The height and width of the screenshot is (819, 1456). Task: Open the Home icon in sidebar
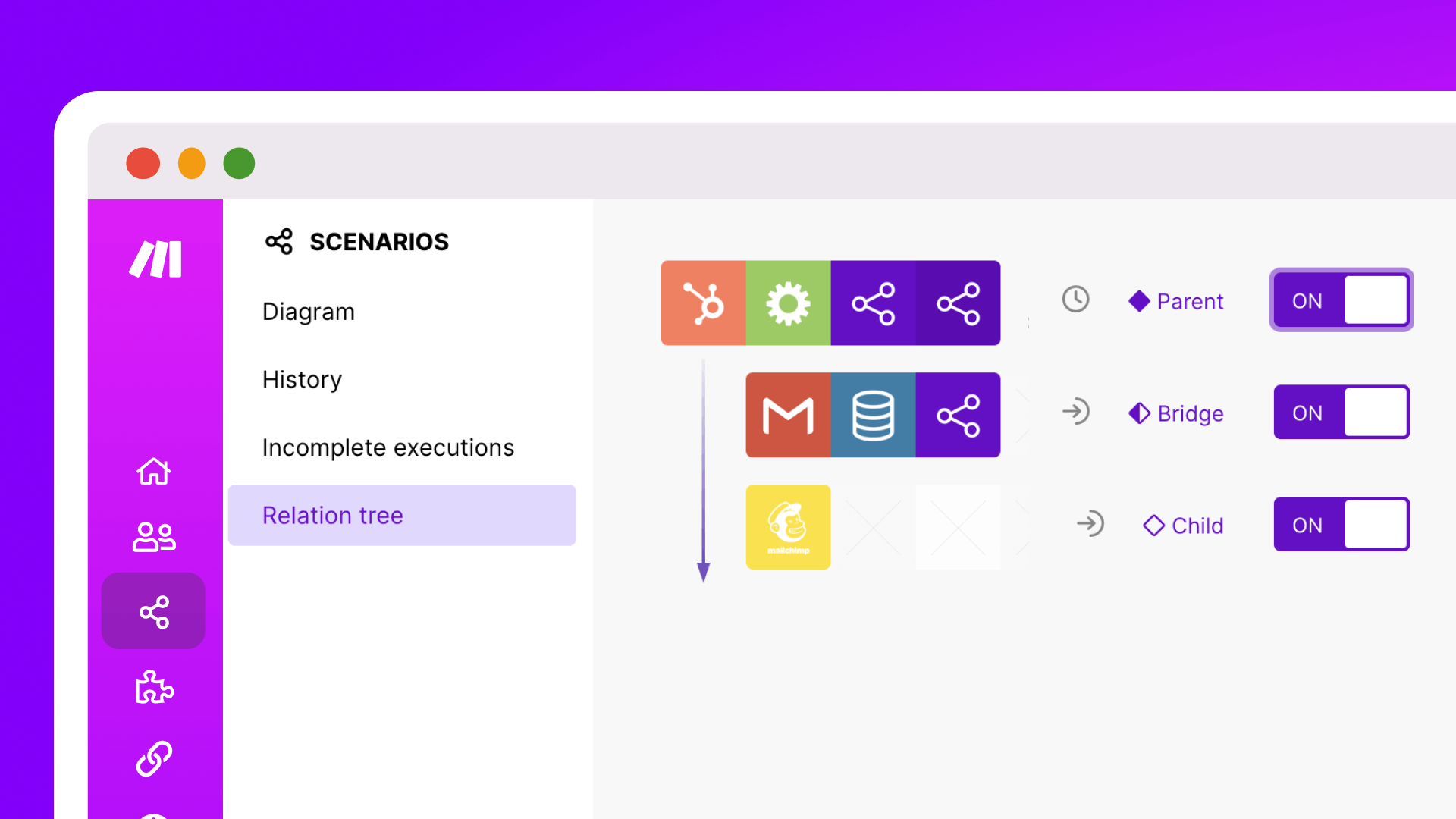tap(154, 471)
